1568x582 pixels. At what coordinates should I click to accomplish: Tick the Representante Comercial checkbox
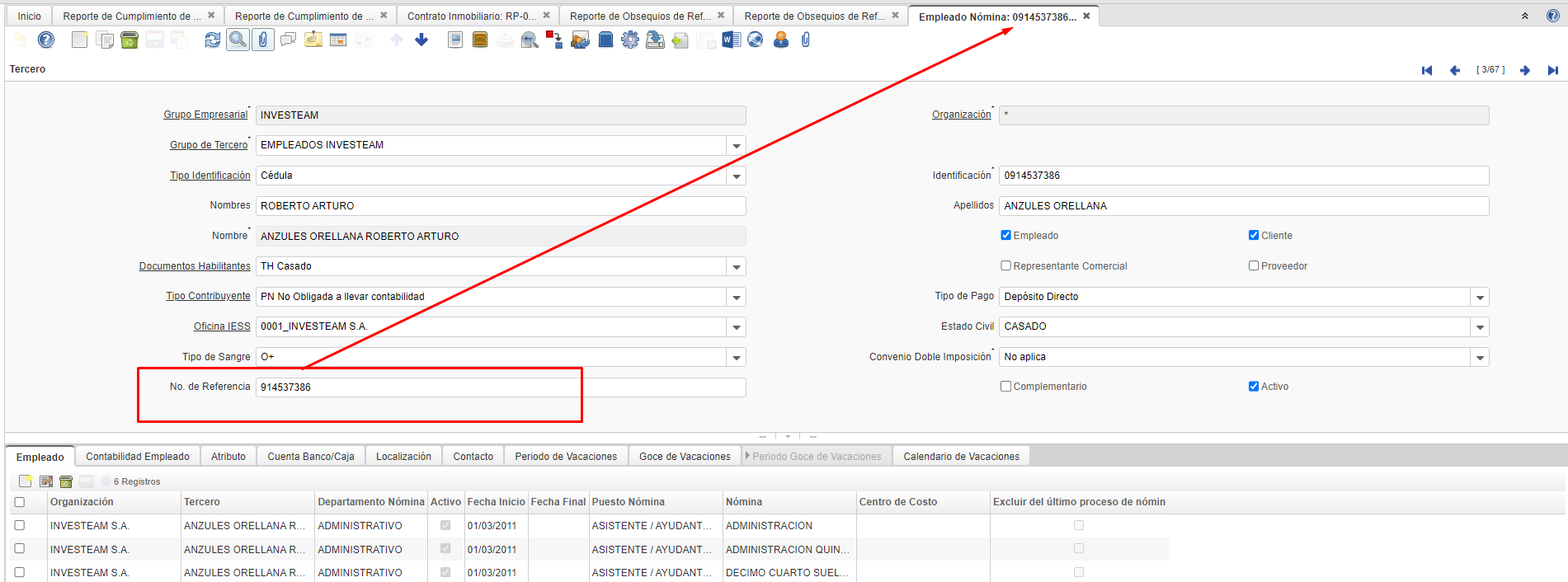1005,266
